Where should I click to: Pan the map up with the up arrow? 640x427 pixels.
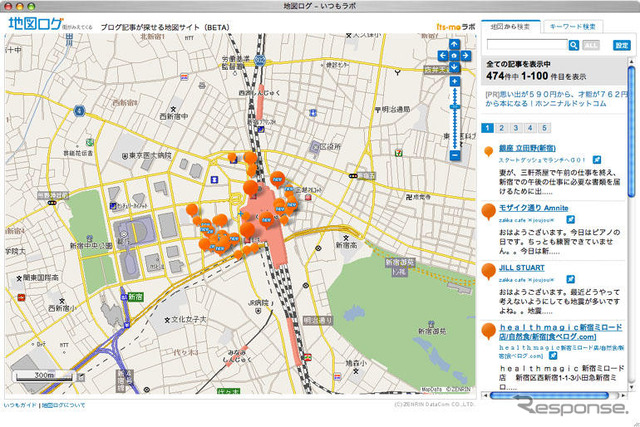[x=454, y=44]
